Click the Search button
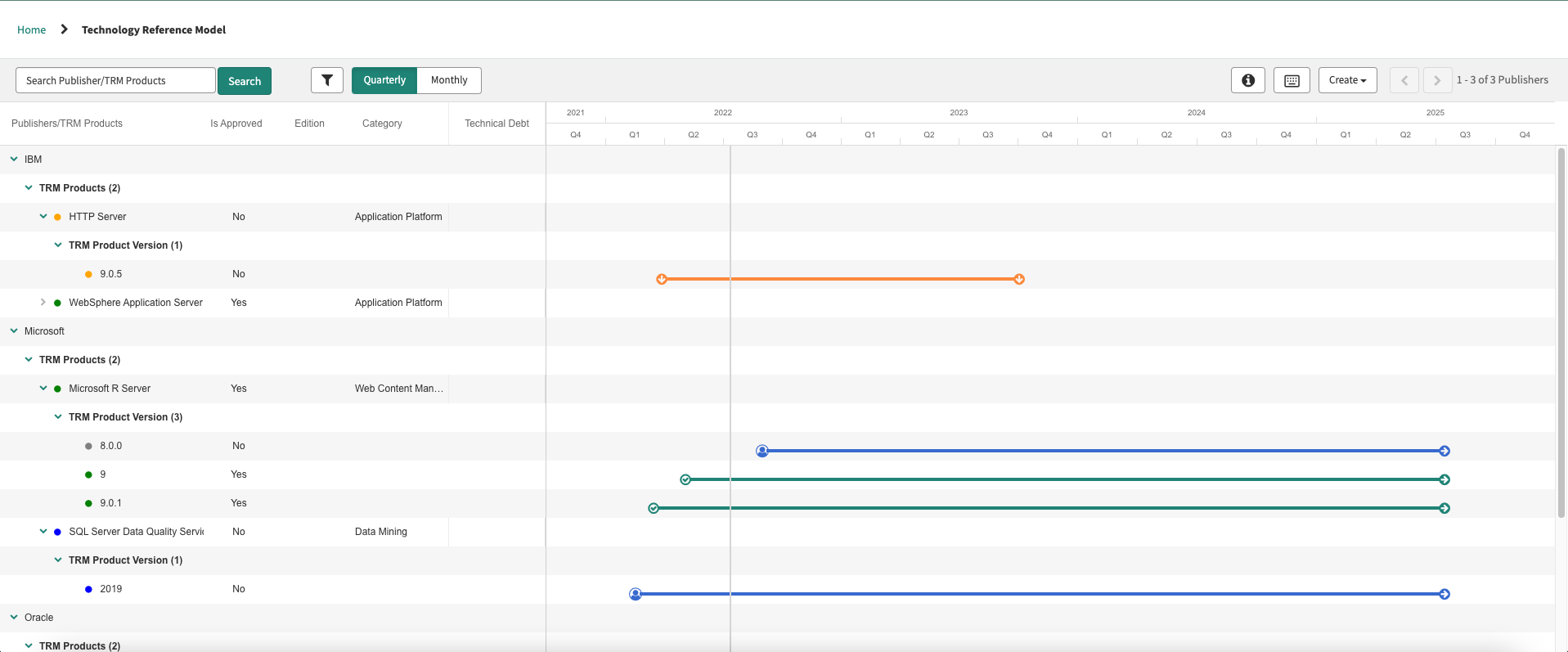Screen dimensions: 1568x652 click(x=245, y=81)
